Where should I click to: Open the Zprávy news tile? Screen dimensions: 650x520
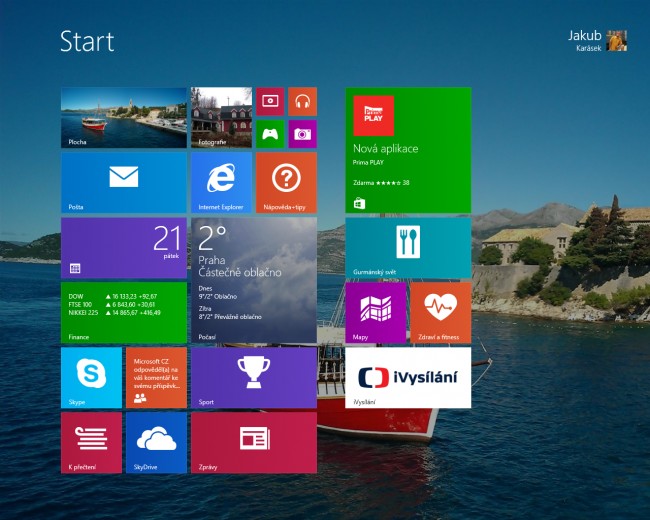pyautogui.click(x=254, y=442)
